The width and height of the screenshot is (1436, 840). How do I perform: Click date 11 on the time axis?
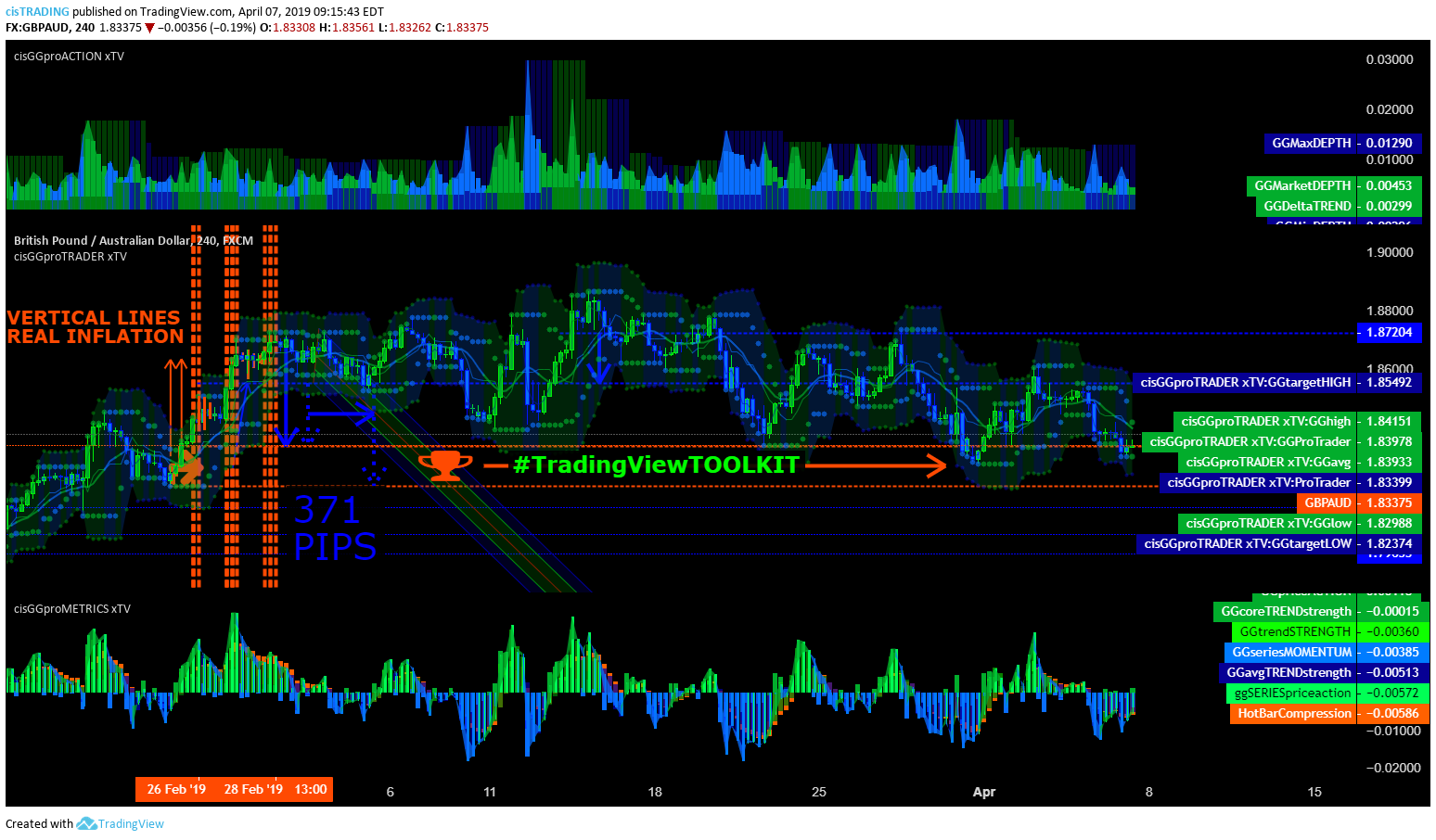pyautogui.click(x=490, y=792)
